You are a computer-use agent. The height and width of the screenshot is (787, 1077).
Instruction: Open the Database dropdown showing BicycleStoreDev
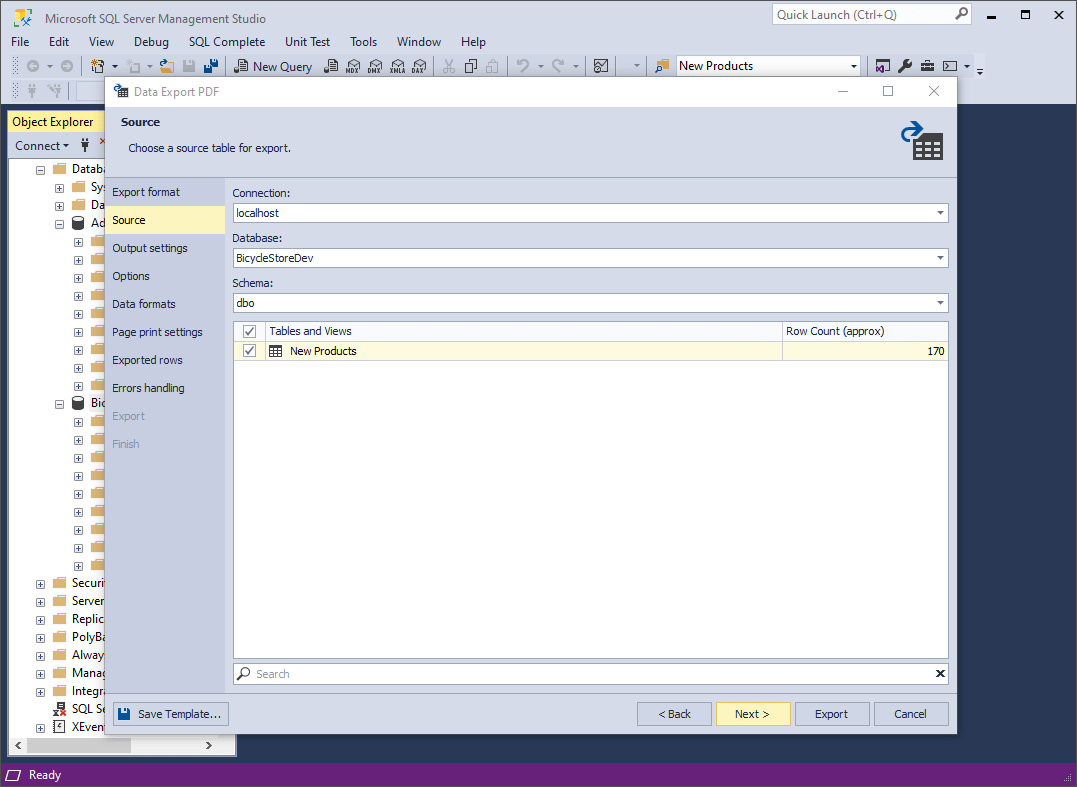coord(938,257)
